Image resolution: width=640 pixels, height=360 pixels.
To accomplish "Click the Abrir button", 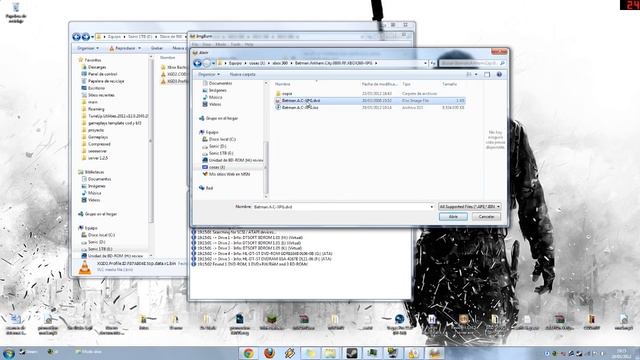I will click(453, 217).
